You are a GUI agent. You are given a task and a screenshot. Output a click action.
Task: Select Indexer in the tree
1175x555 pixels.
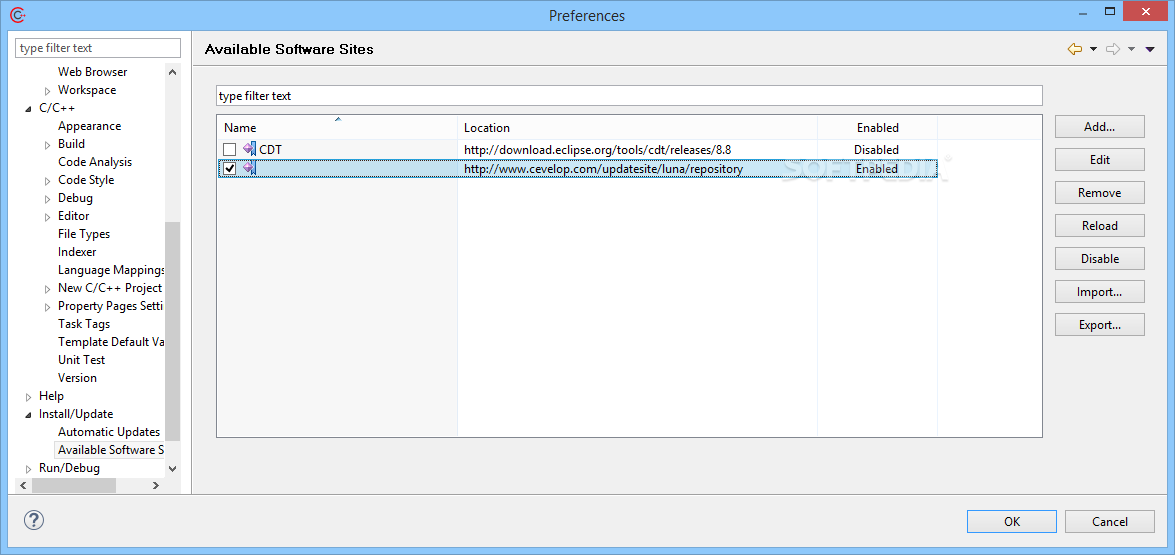(77, 252)
